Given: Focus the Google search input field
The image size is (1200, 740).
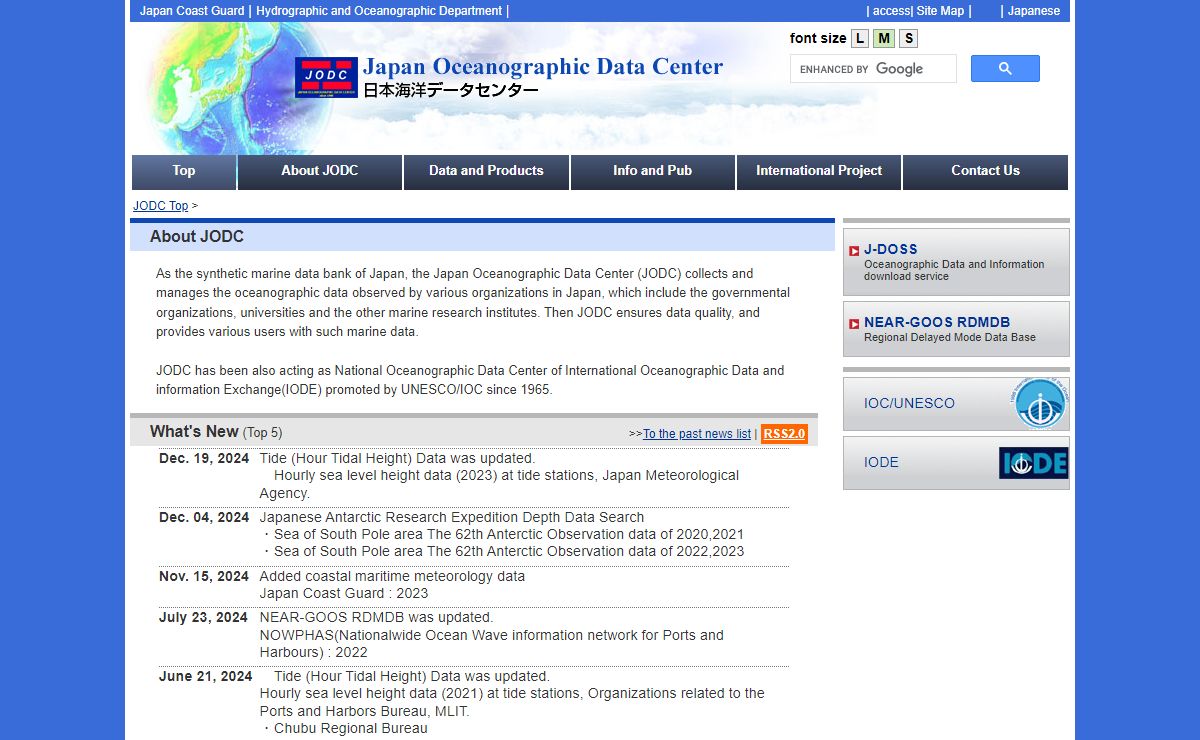Looking at the screenshot, I should pyautogui.click(x=873, y=69).
